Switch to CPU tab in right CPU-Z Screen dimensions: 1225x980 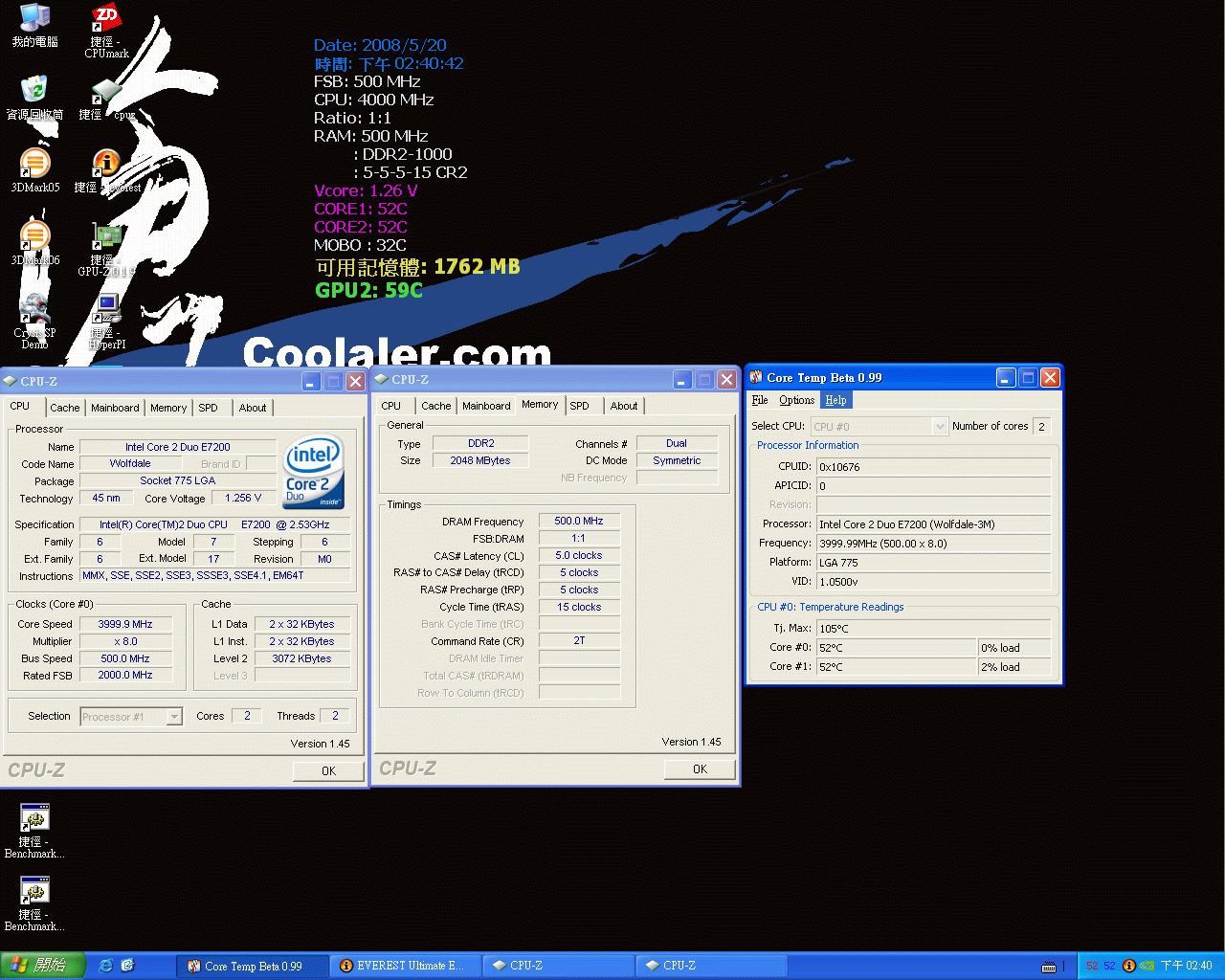coord(391,406)
